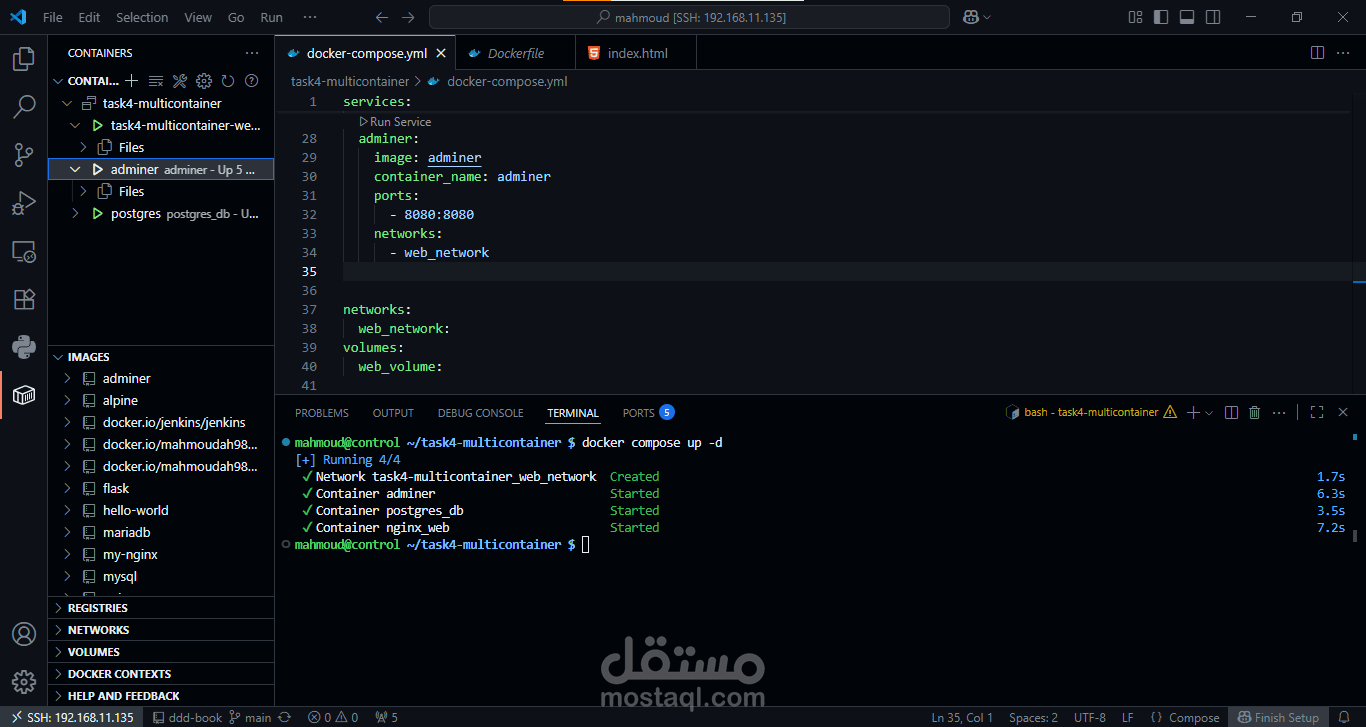This screenshot has width=1366, height=727.
Task: Open the Explorer view in activity bar
Action: [23, 60]
